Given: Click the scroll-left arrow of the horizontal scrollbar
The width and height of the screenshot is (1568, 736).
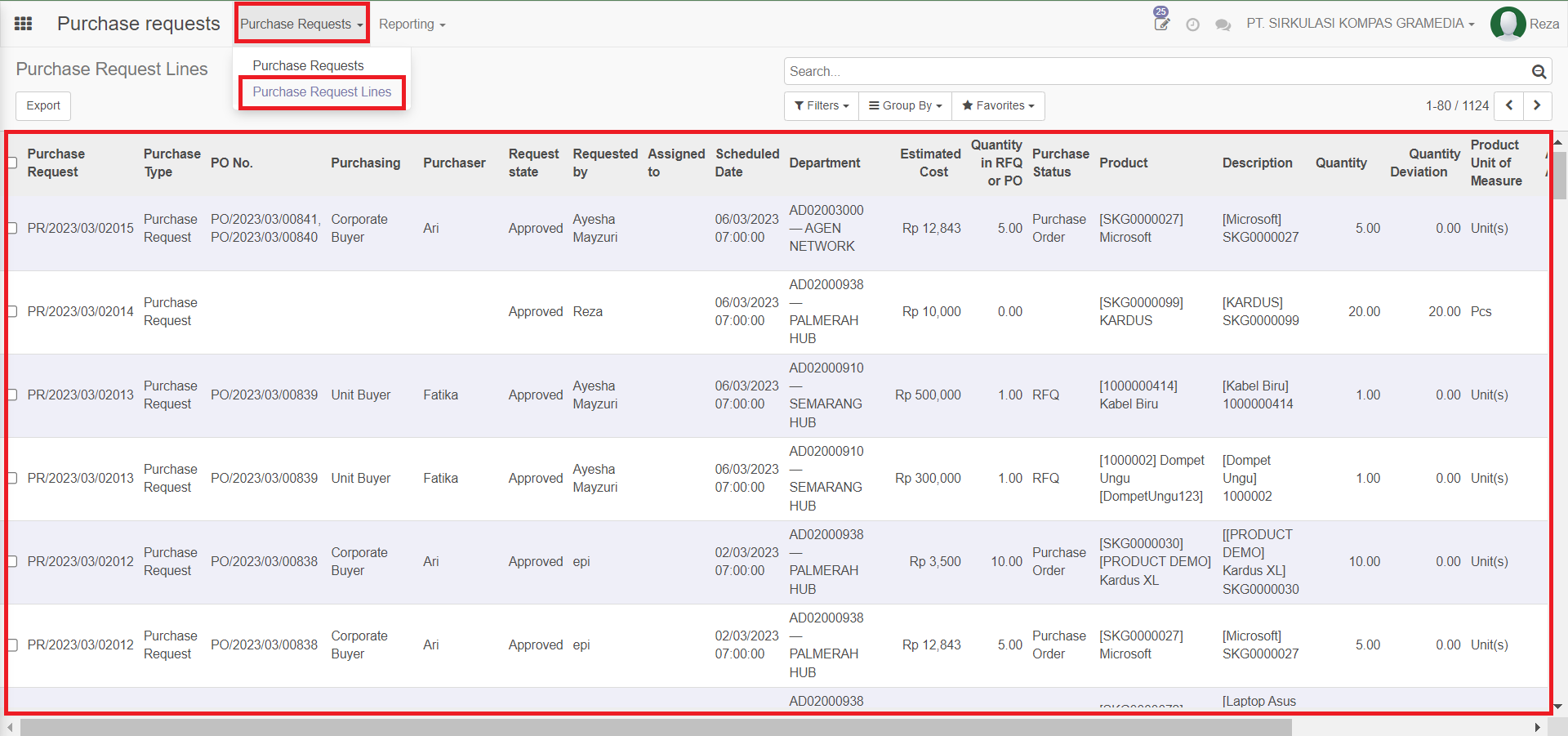Looking at the screenshot, I should pyautogui.click(x=10, y=727).
